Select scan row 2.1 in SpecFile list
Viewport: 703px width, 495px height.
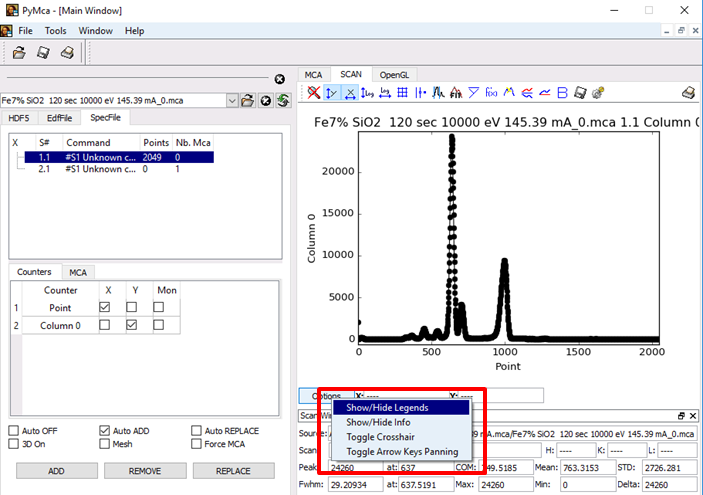pyautogui.click(x=119, y=169)
